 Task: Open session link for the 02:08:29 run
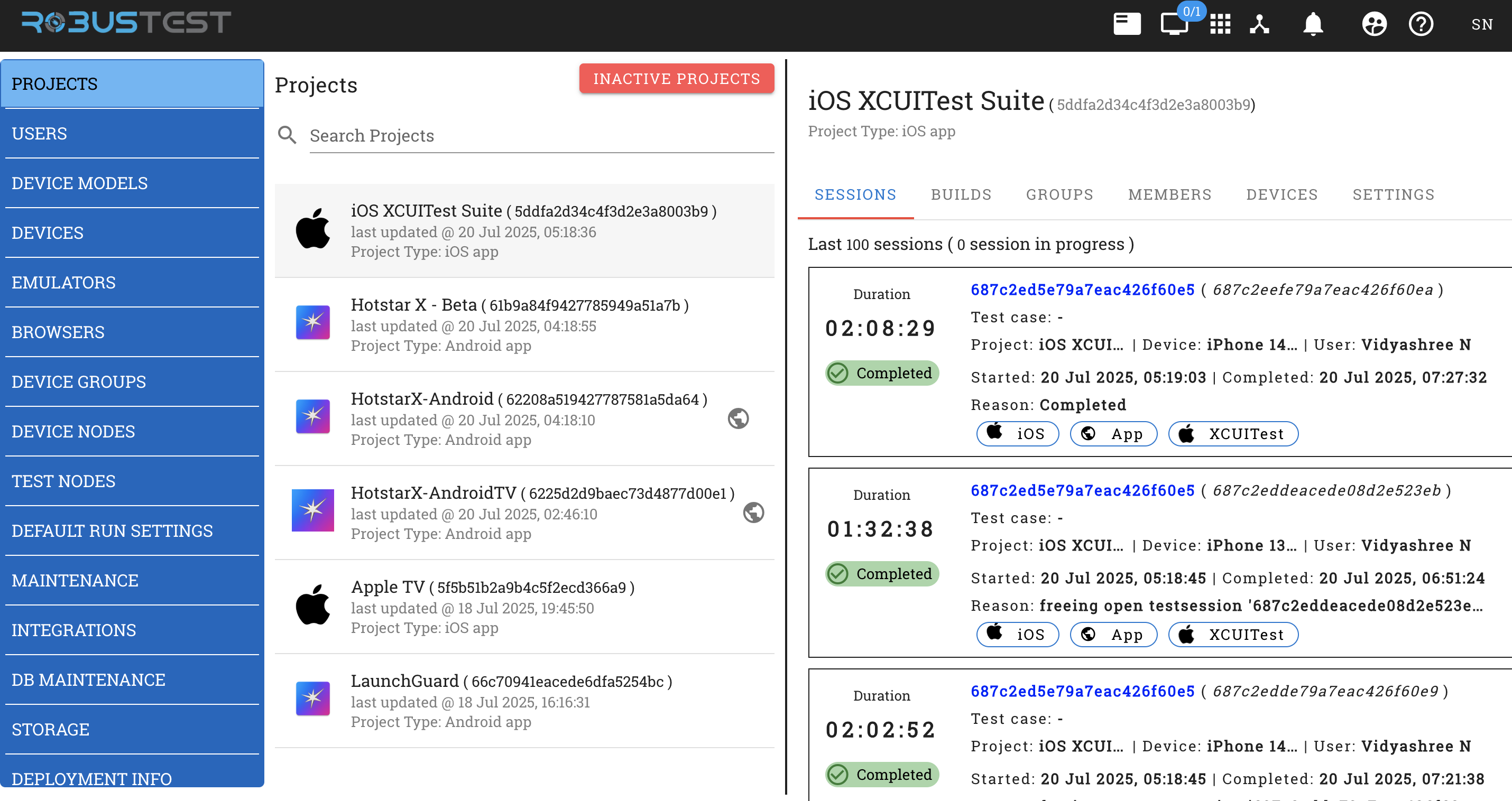click(1082, 290)
